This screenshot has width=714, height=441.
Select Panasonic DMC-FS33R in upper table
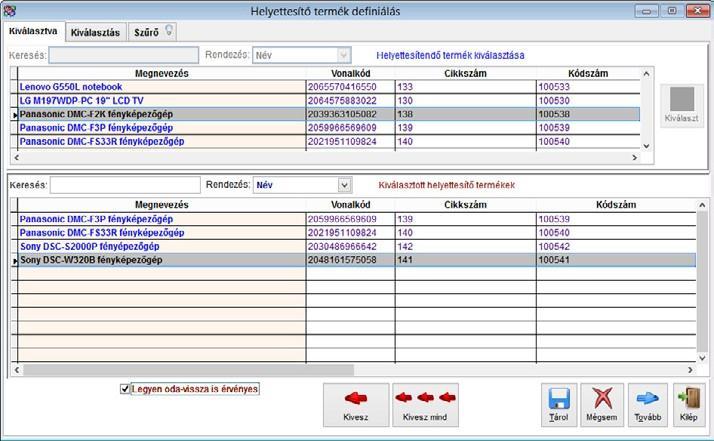(326, 141)
